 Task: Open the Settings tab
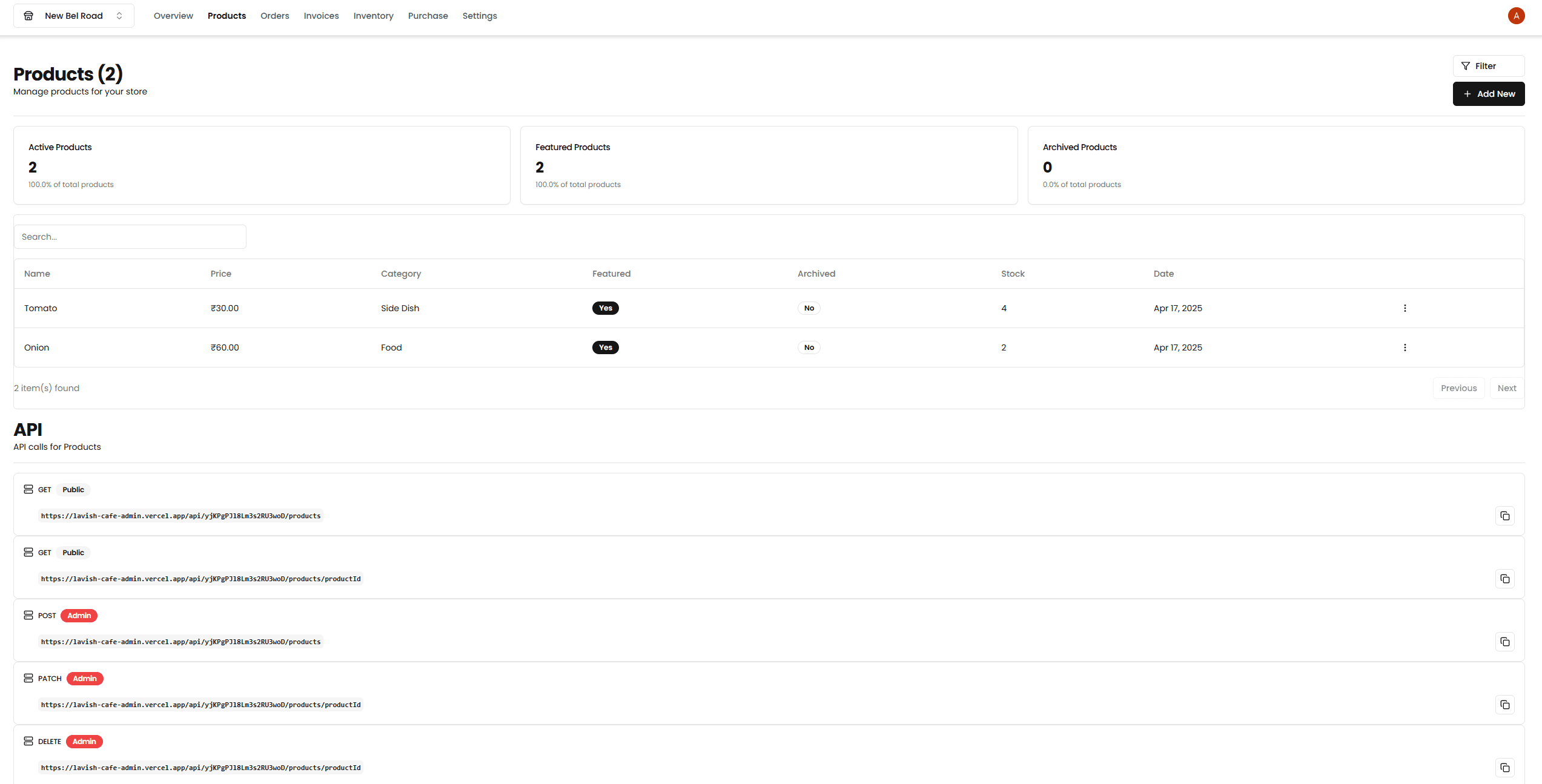point(480,16)
